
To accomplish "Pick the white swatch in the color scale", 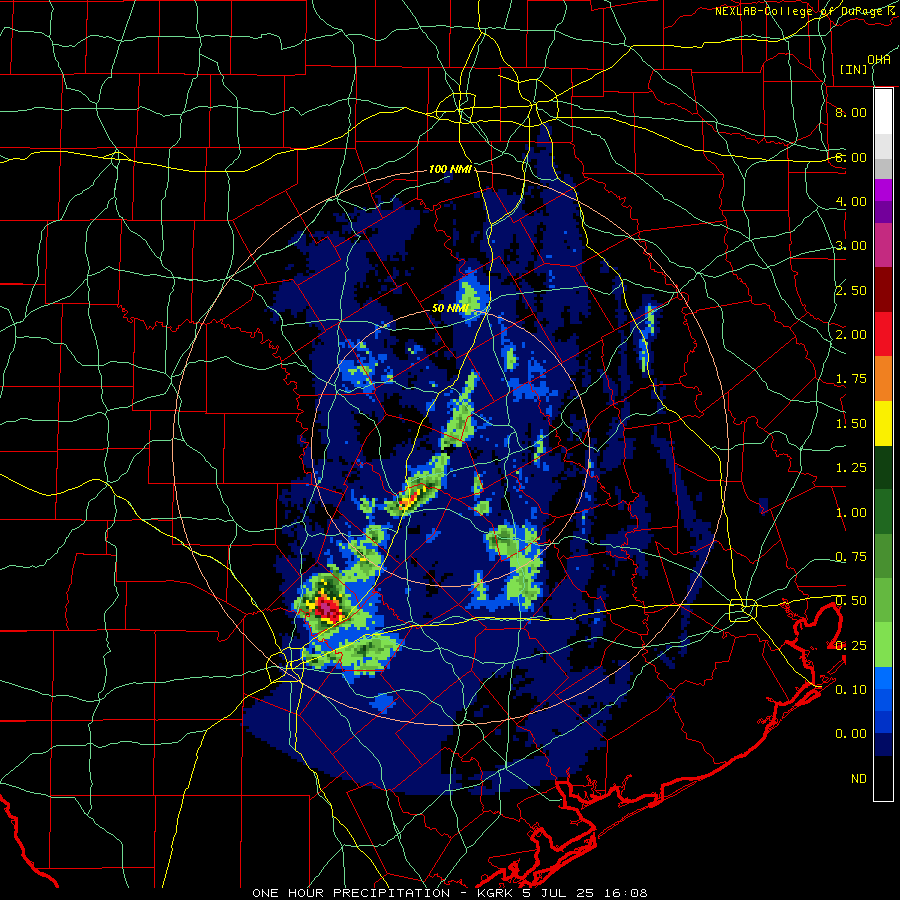I will 883,111.
